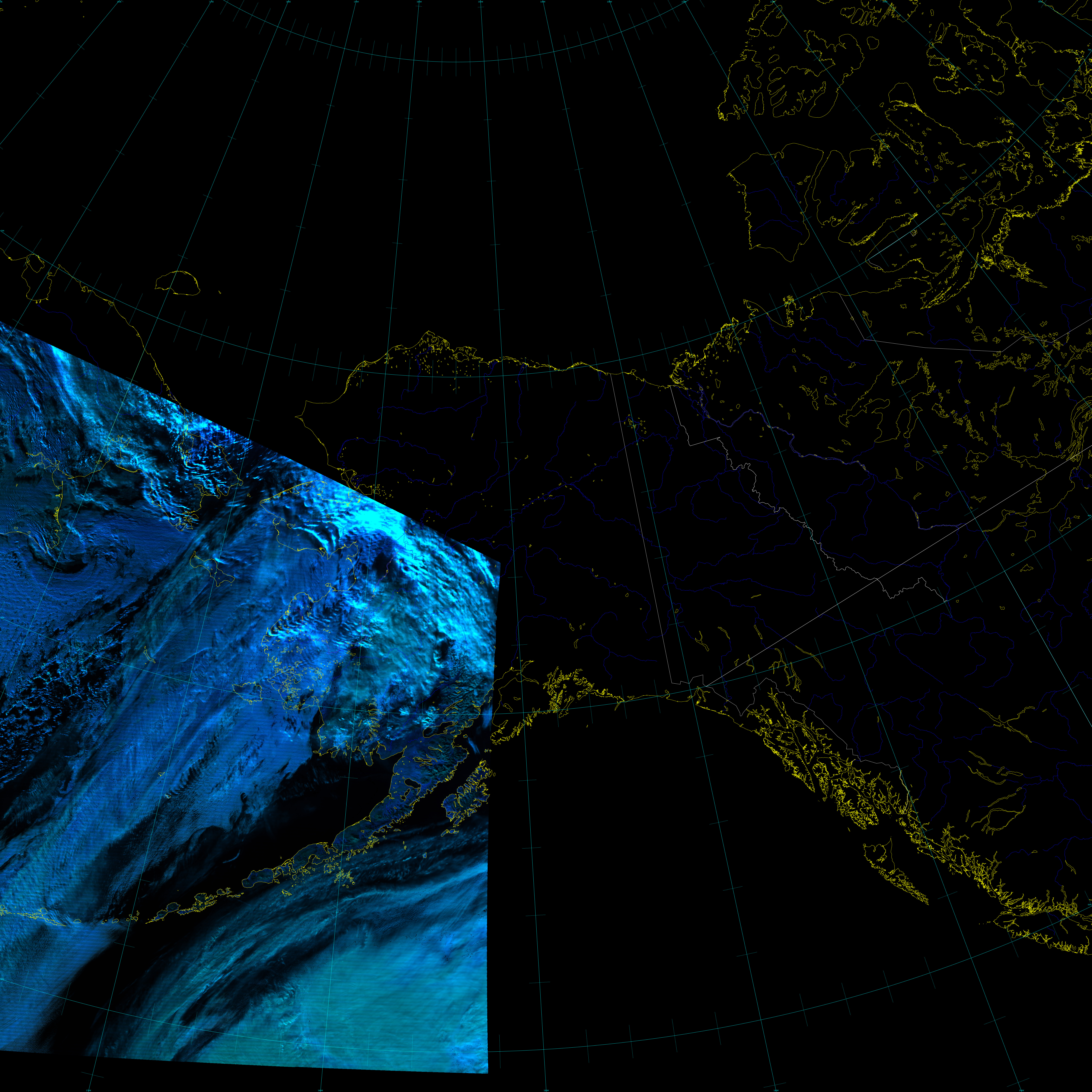Screen dimensions: 1092x1092
Task: Click the 140W longitude label at top
Action: coord(543,2)
